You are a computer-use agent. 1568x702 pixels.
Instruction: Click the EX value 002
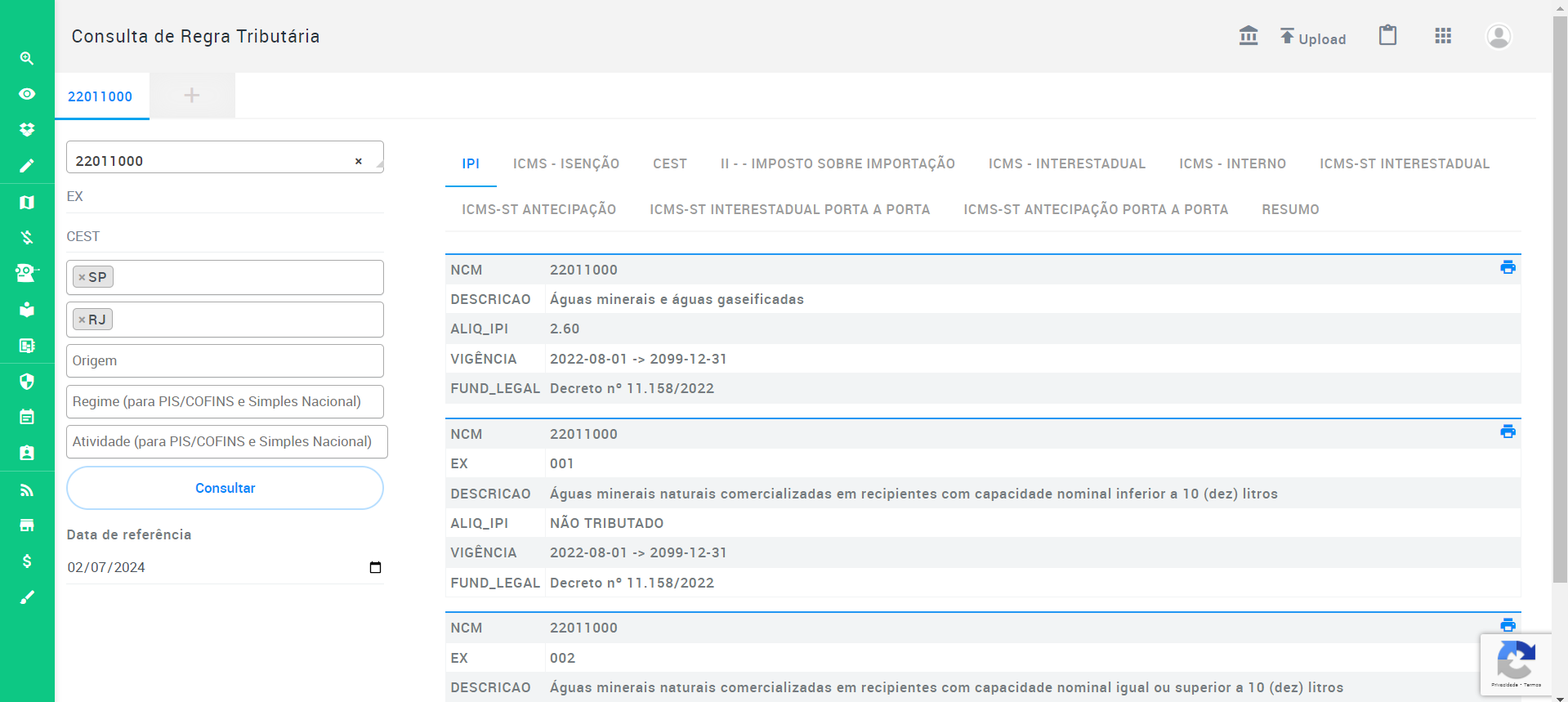[562, 658]
